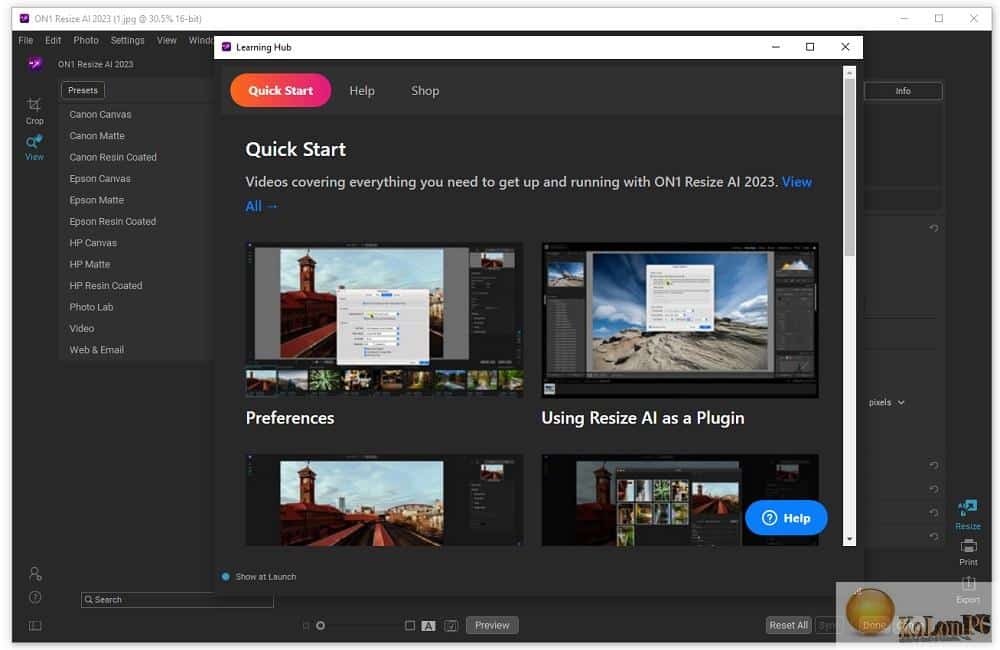Adjust the zoom slider handle in bottom toolbar
Screen dimensions: 1000x650
coord(321,626)
